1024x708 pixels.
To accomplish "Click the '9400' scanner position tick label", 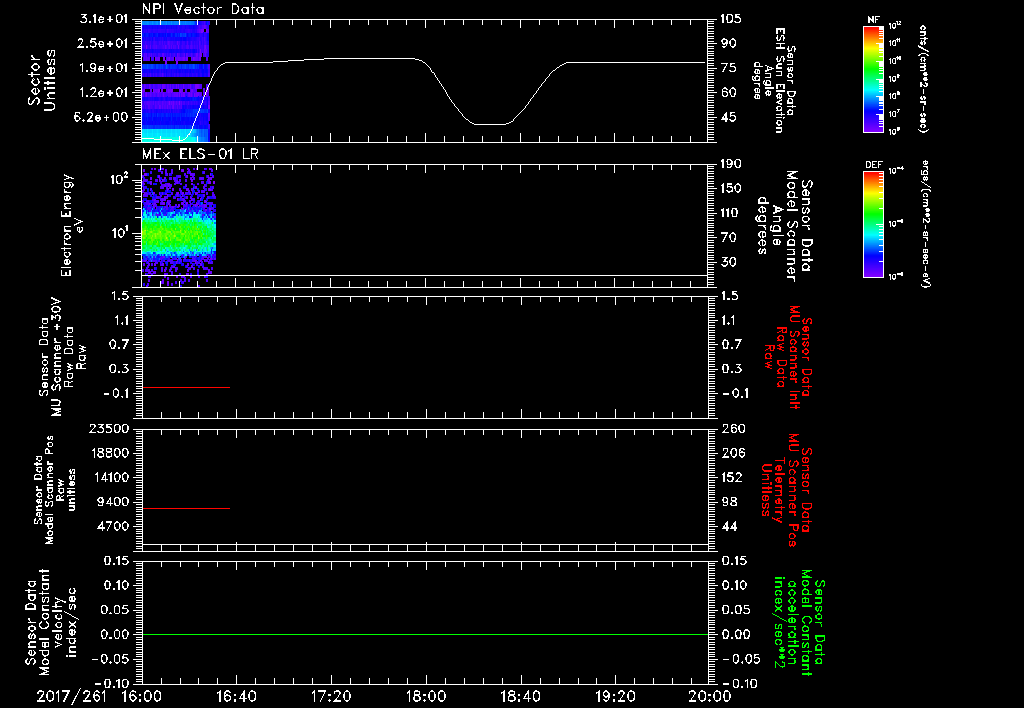I will (x=114, y=502).
